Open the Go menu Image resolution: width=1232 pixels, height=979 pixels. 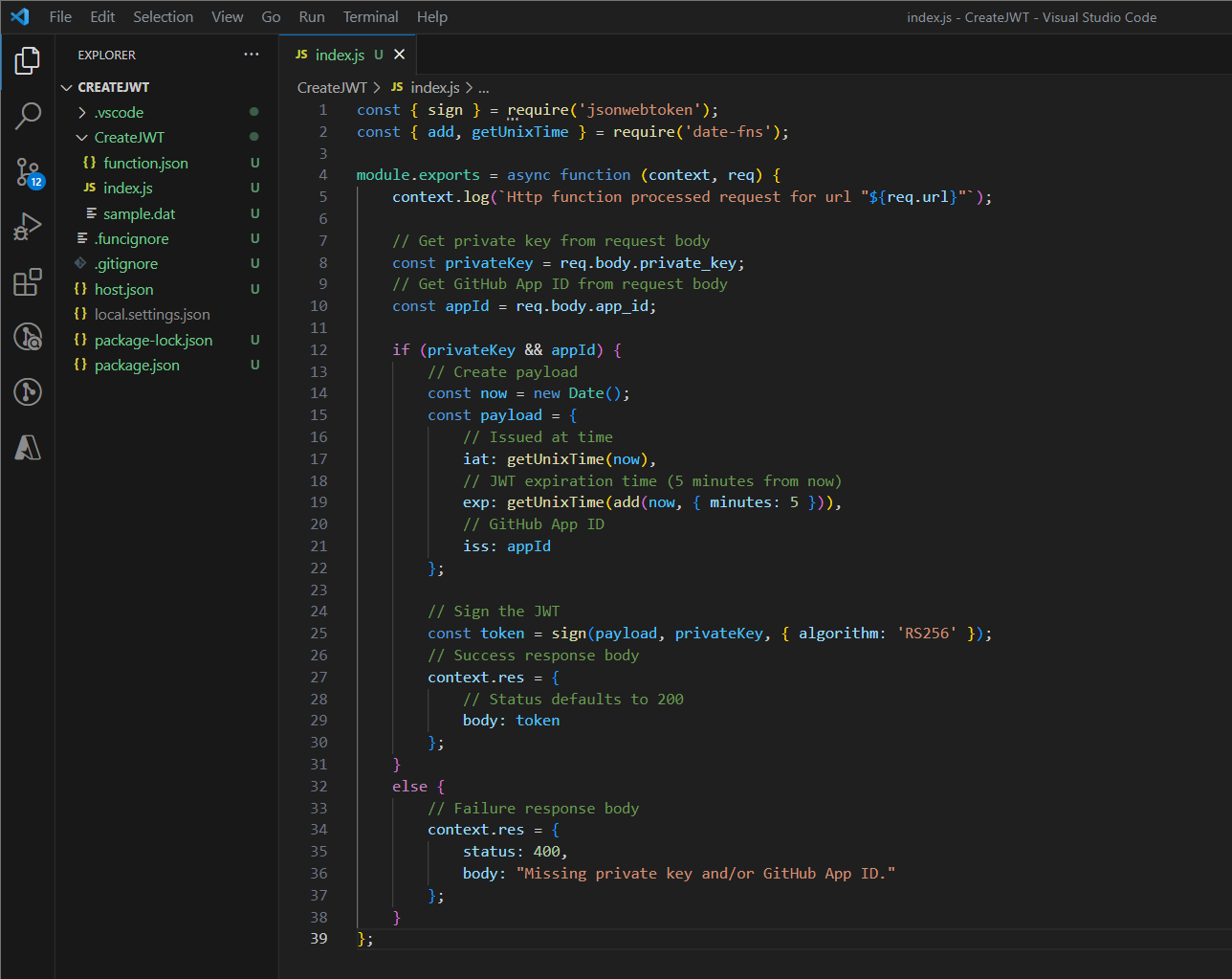(x=272, y=16)
